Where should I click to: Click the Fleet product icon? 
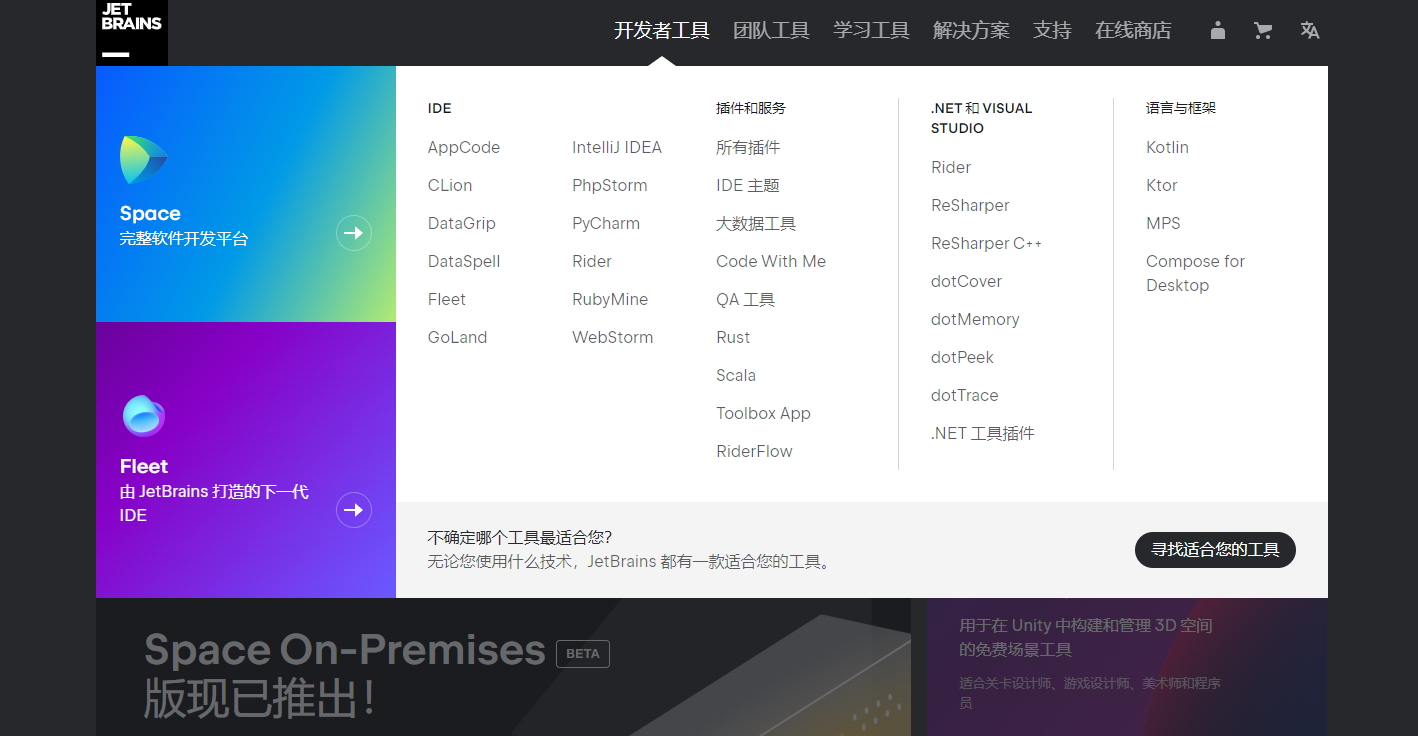click(x=144, y=416)
